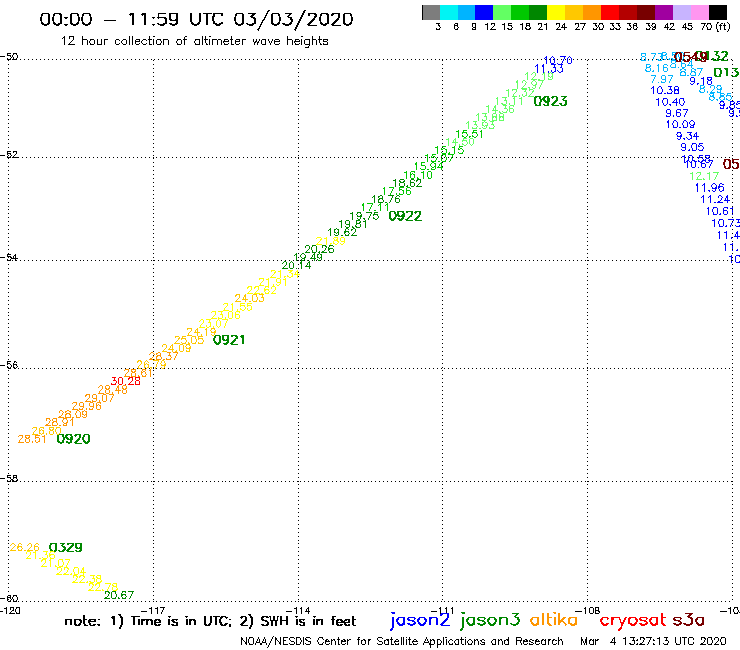The image size is (740, 650).
Task: Click the light green value 12.17
Action: [x=704, y=176]
